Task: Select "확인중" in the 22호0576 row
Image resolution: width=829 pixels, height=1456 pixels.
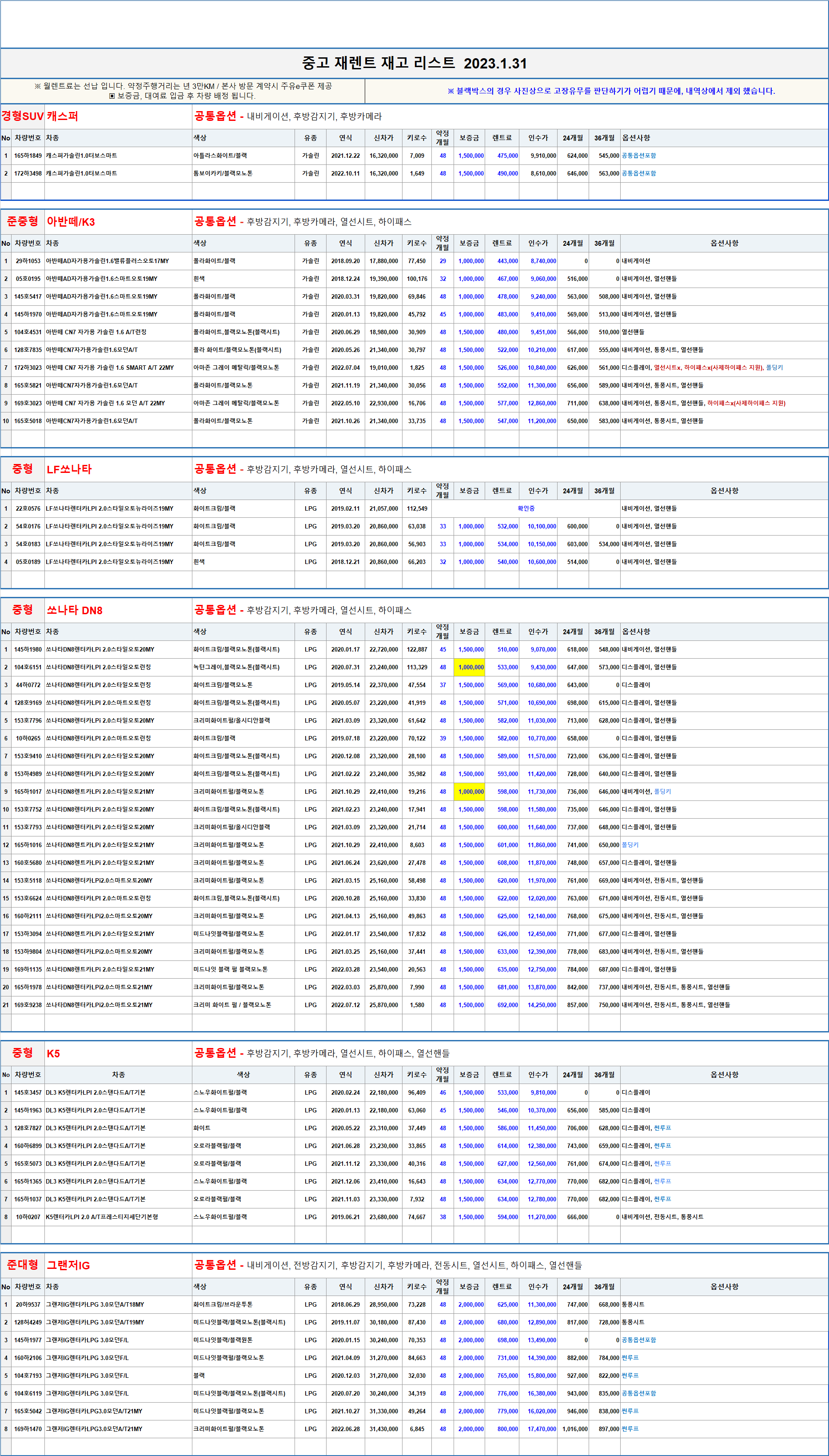Action: pyautogui.click(x=526, y=508)
